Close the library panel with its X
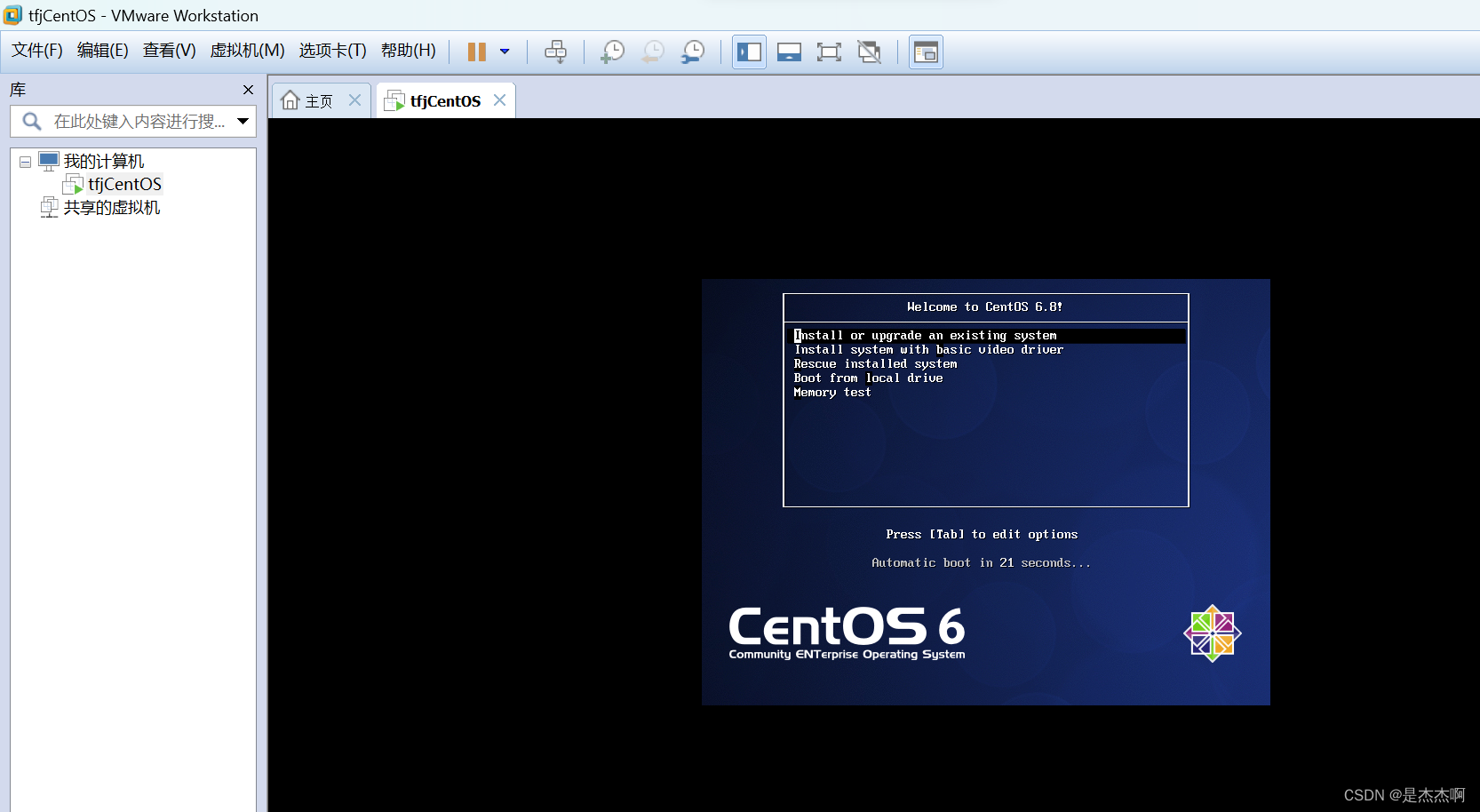The image size is (1480, 812). 248,90
